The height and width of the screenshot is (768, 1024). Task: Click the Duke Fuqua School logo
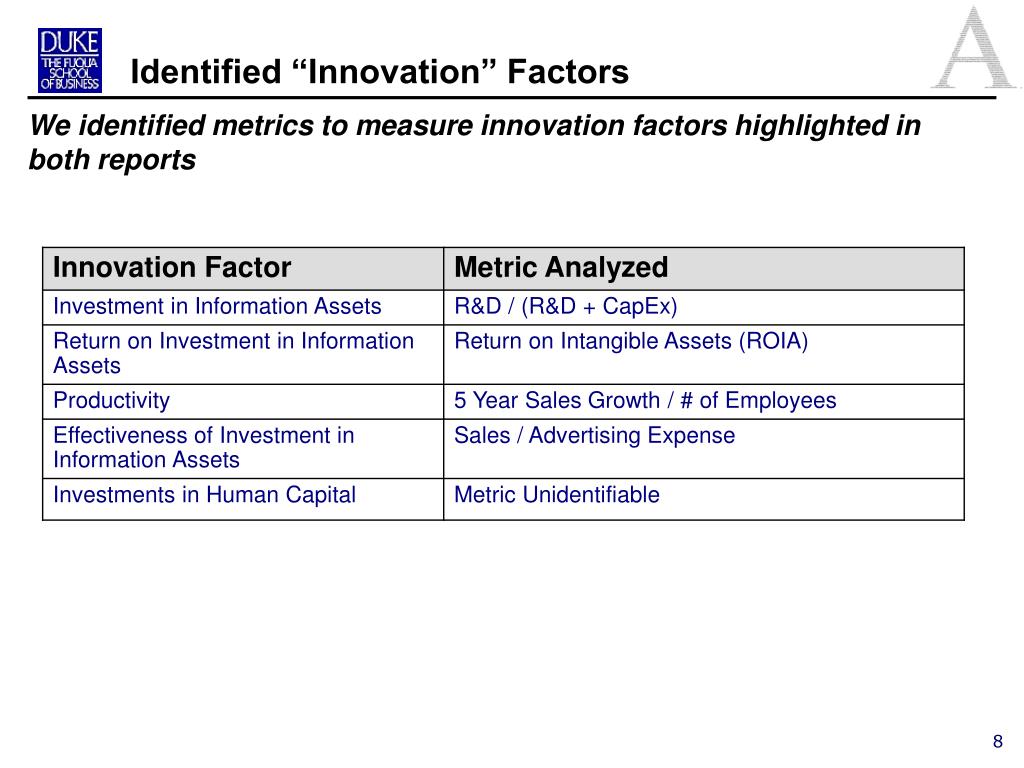click(70, 60)
